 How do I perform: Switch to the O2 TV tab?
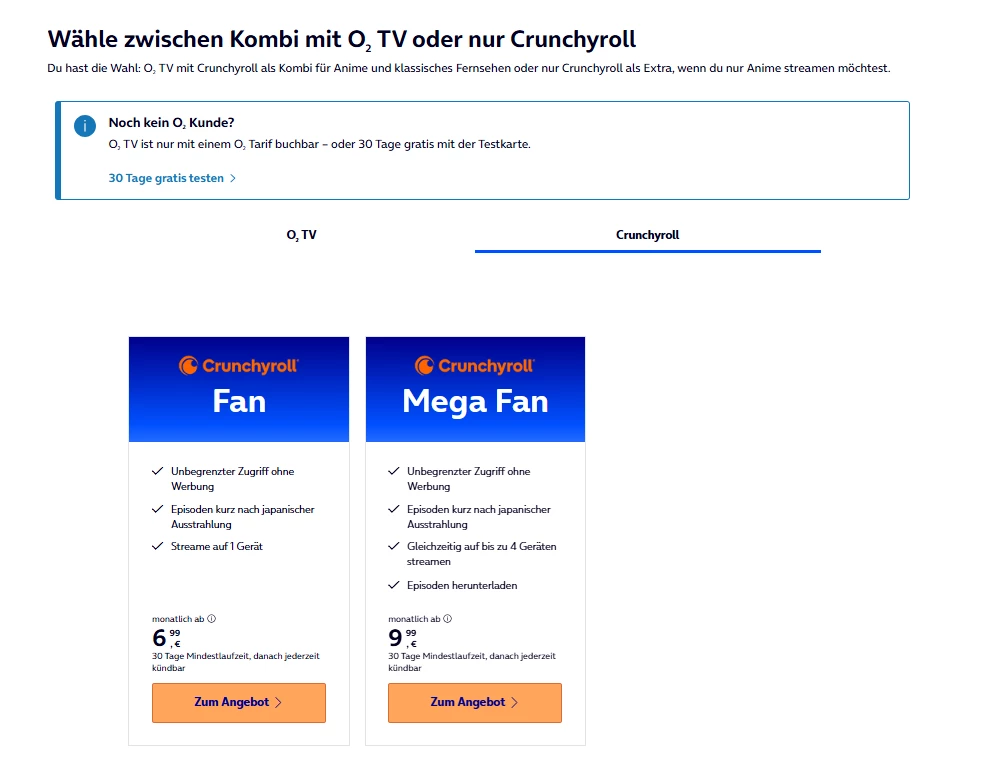[301, 235]
